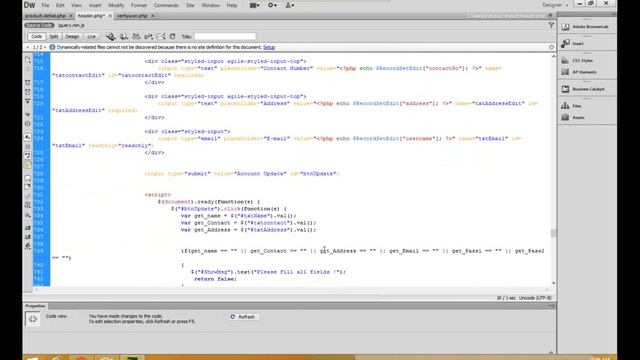
Task: Close the info bar message
Action: 551,47
